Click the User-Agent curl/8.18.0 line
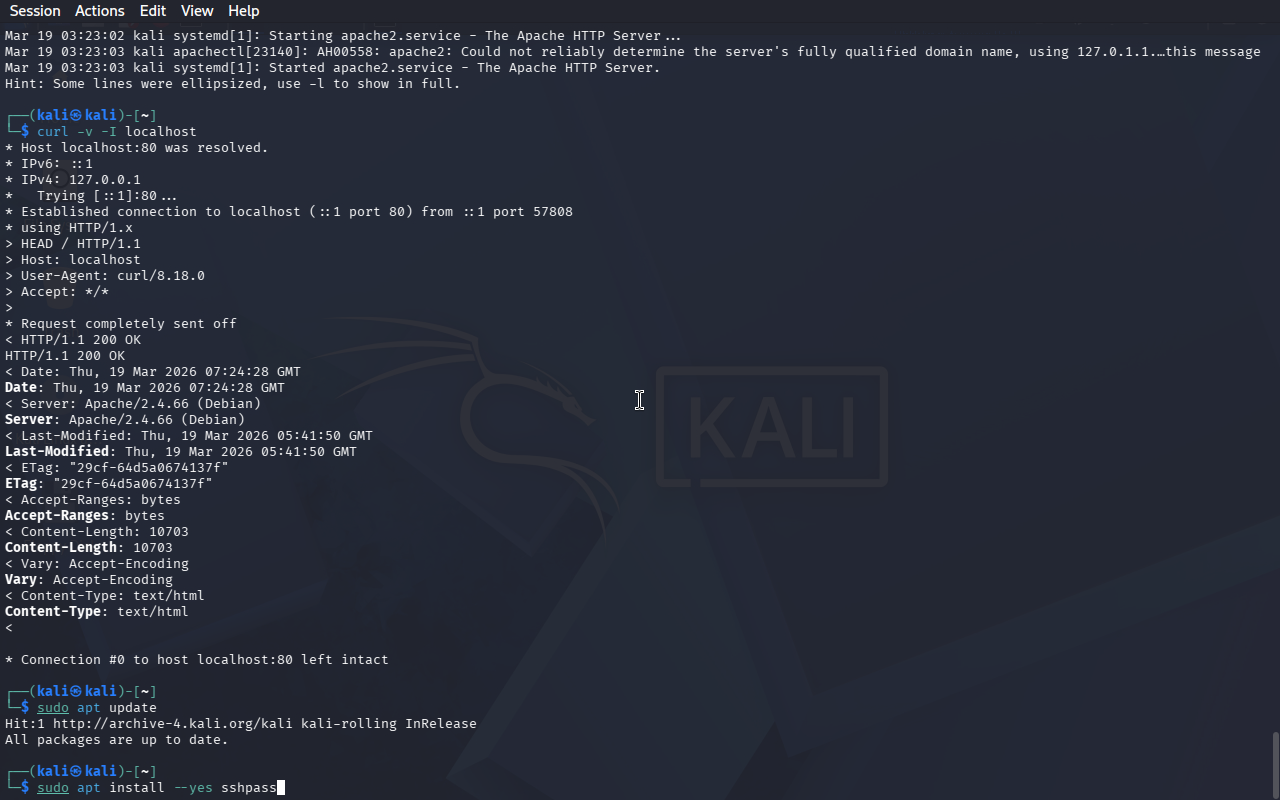 (x=105, y=275)
